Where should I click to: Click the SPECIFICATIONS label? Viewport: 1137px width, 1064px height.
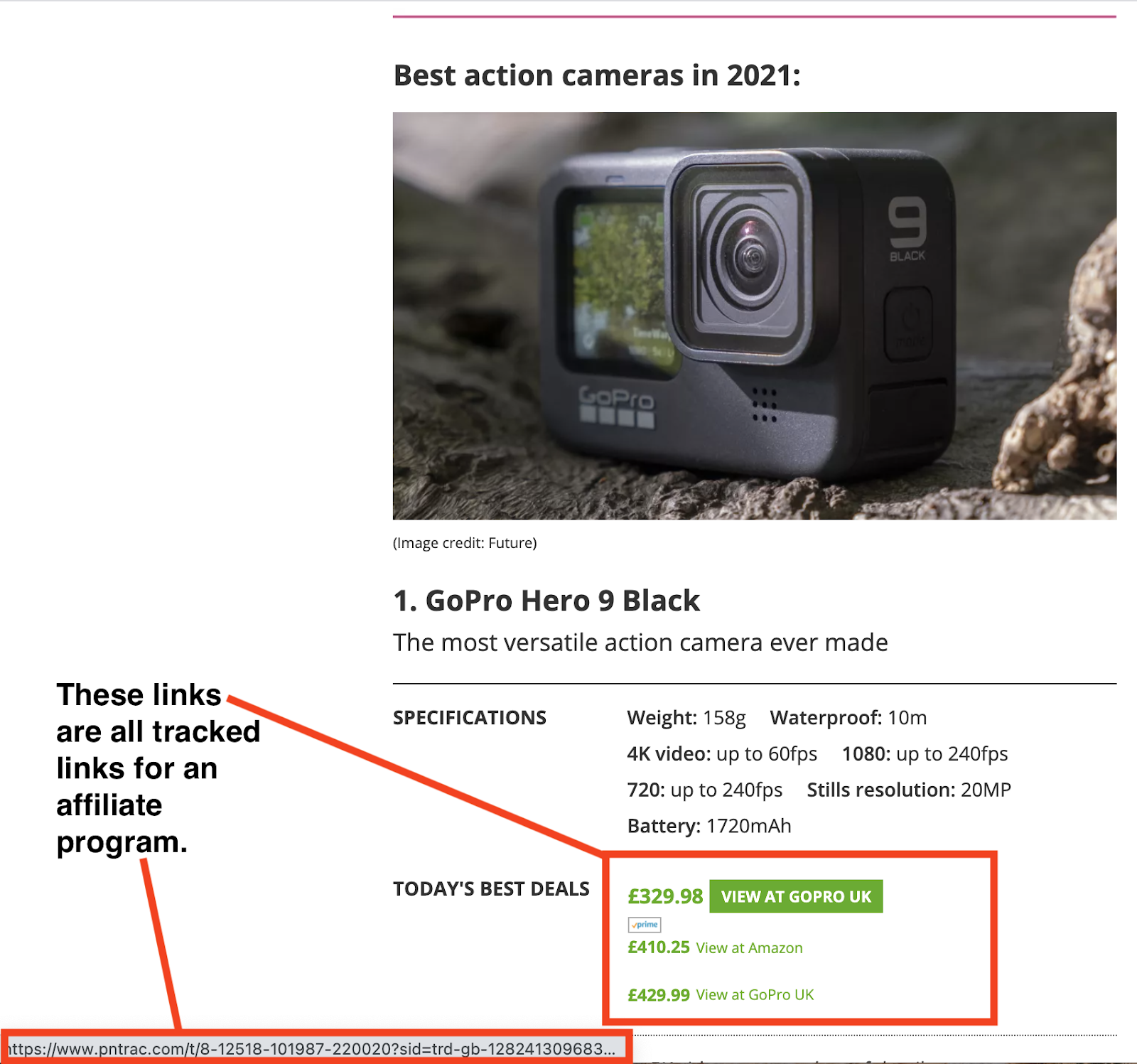[470, 718]
